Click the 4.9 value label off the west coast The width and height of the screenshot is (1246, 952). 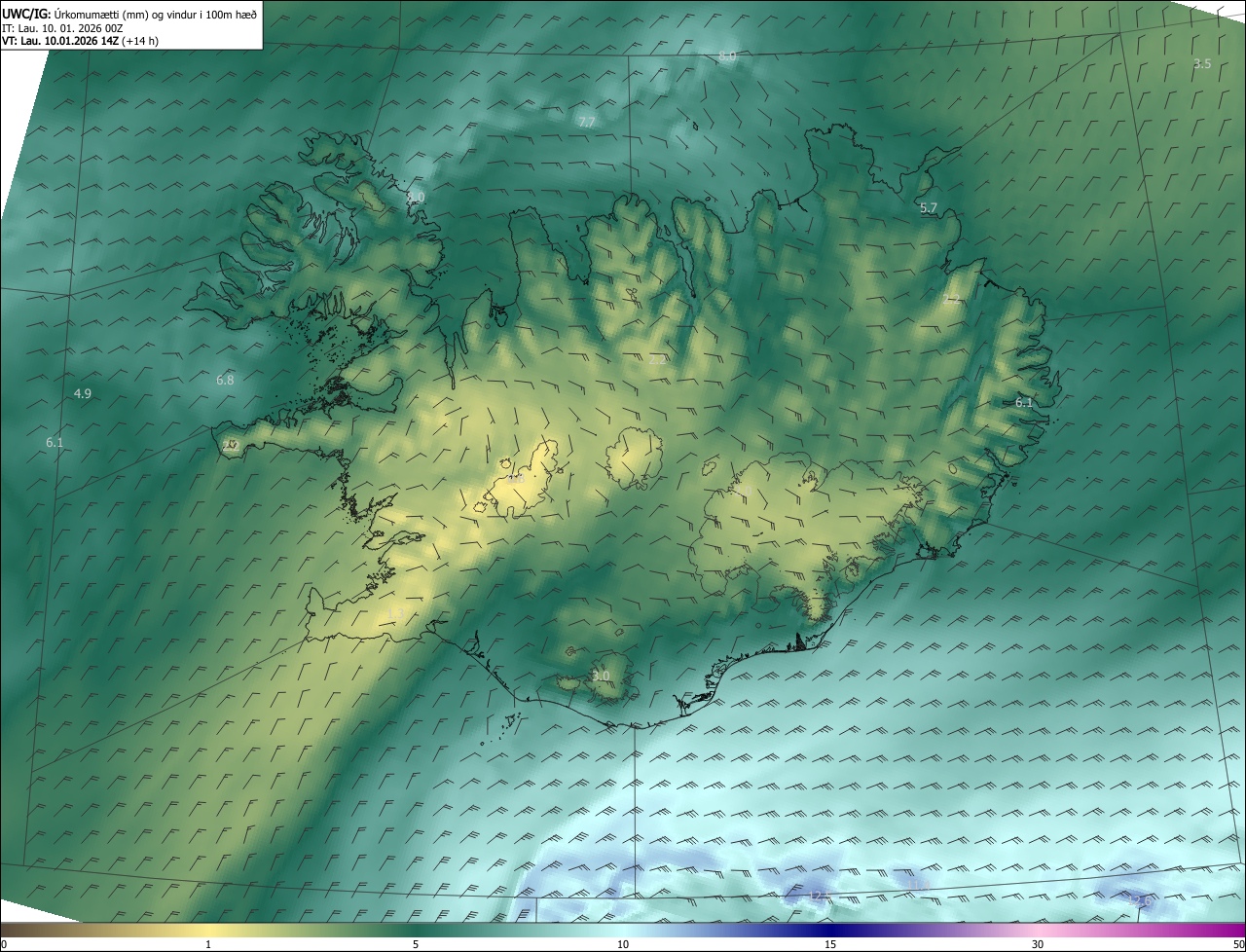(x=83, y=393)
